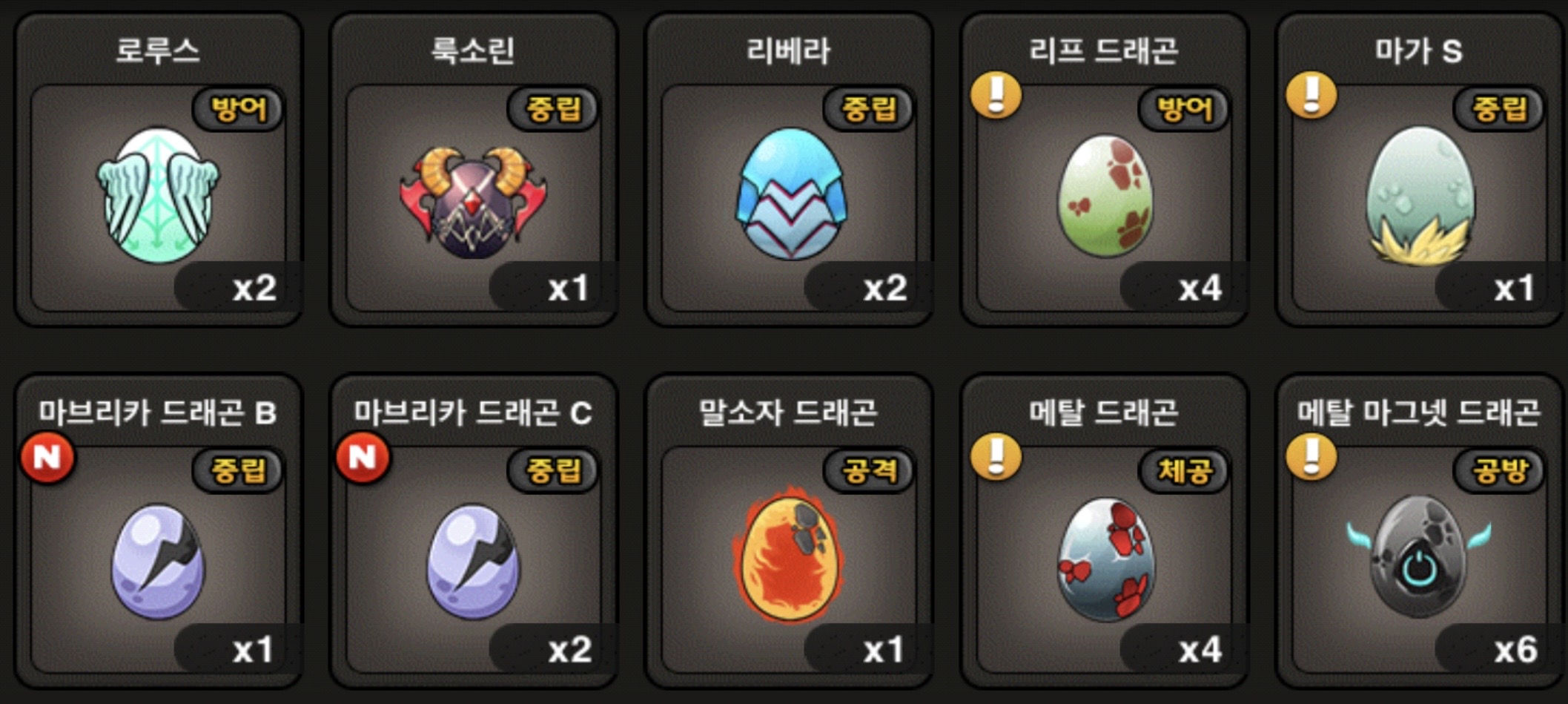Image resolution: width=1568 pixels, height=704 pixels.
Task: Choose the 리프 드래곤 green spotted egg
Action: tap(1105, 195)
